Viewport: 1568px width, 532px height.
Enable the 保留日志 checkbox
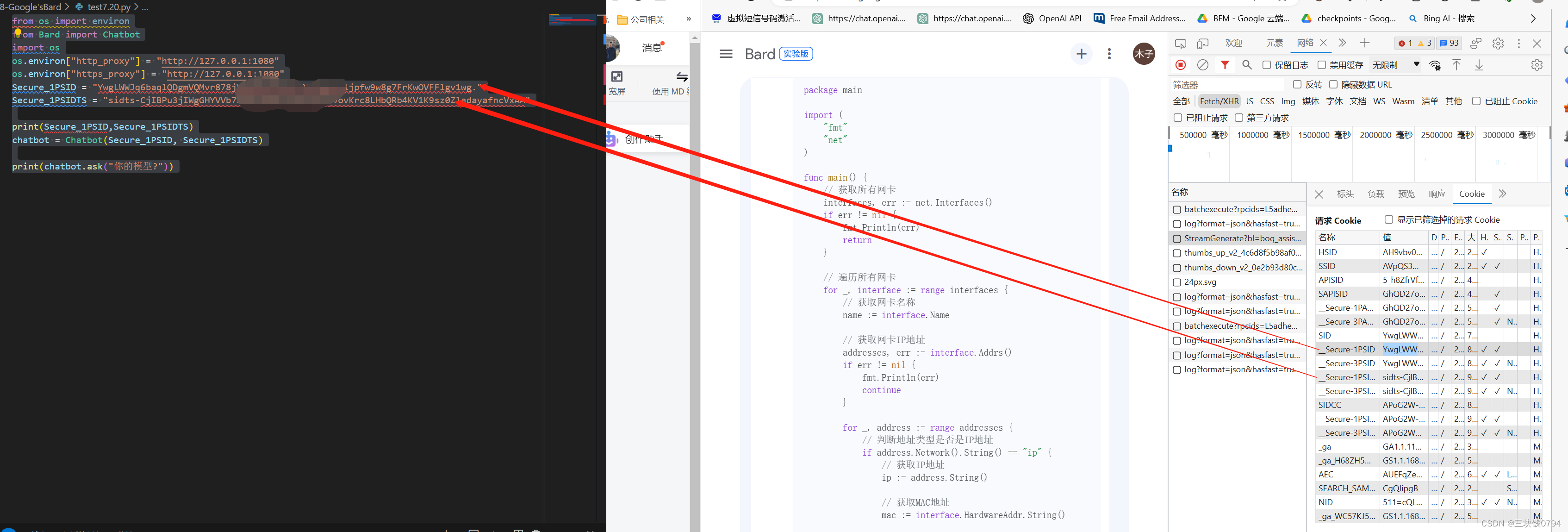click(1267, 65)
